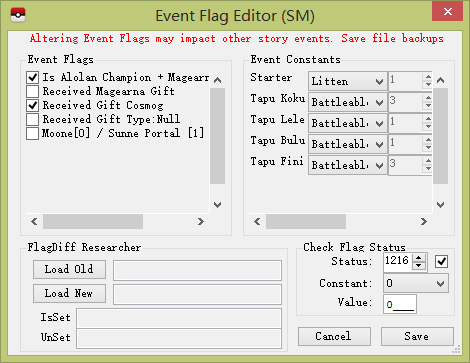Uncheck Received Gift Cosmog flag
Image resolution: width=470 pixels, height=363 pixels.
click(32, 105)
